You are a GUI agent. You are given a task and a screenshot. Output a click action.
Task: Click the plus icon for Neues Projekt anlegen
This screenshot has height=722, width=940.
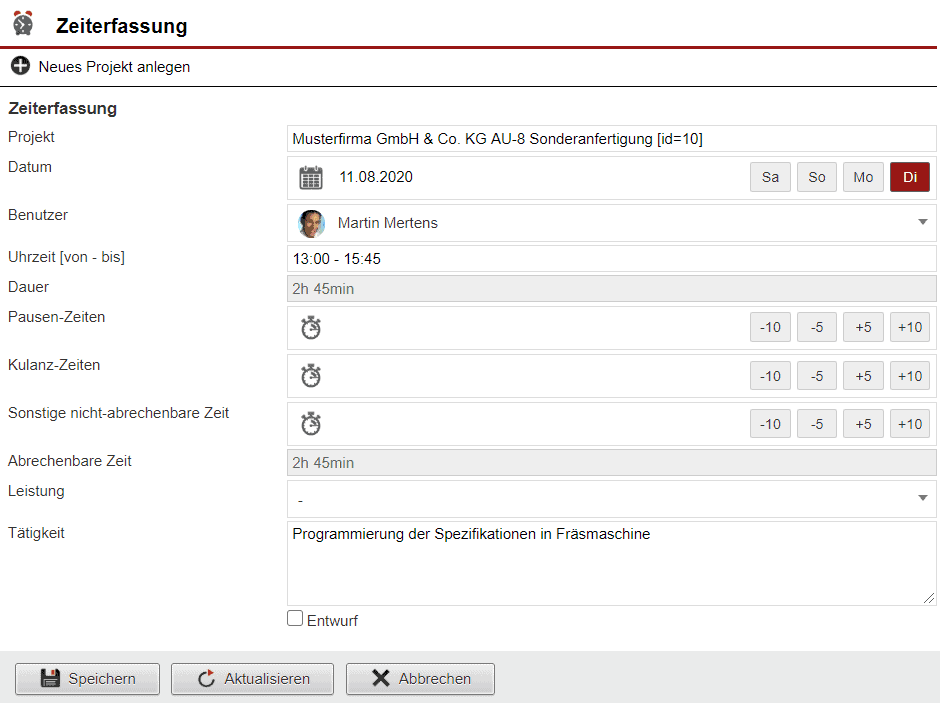point(20,67)
